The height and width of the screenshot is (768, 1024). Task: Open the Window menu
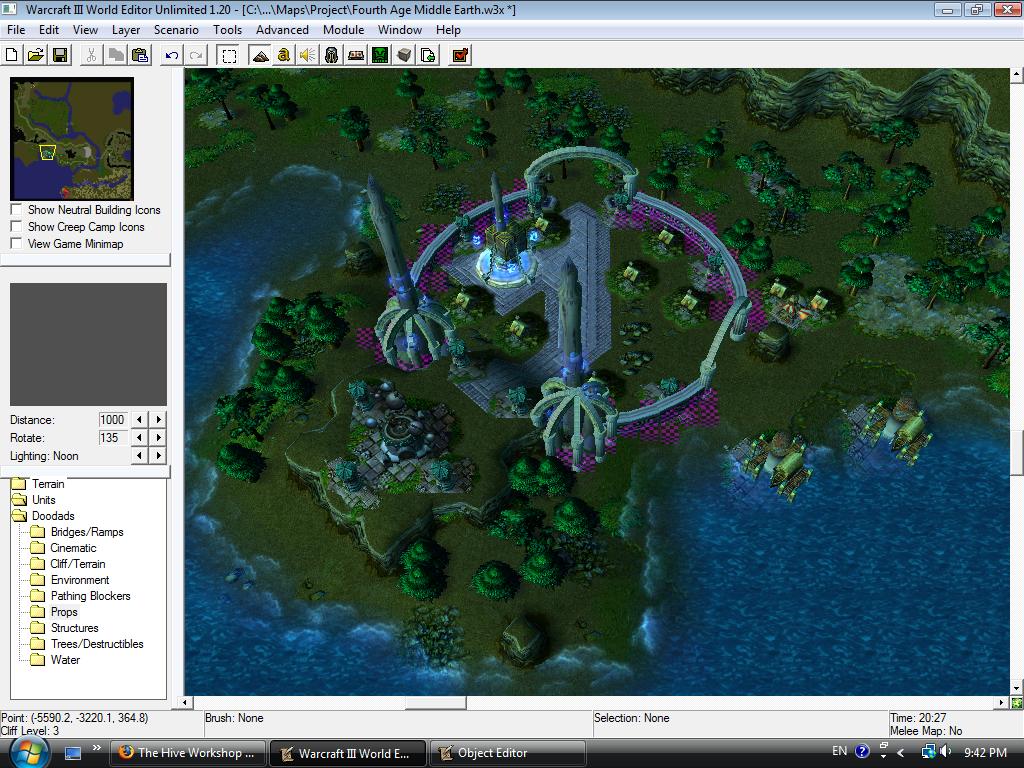[400, 30]
